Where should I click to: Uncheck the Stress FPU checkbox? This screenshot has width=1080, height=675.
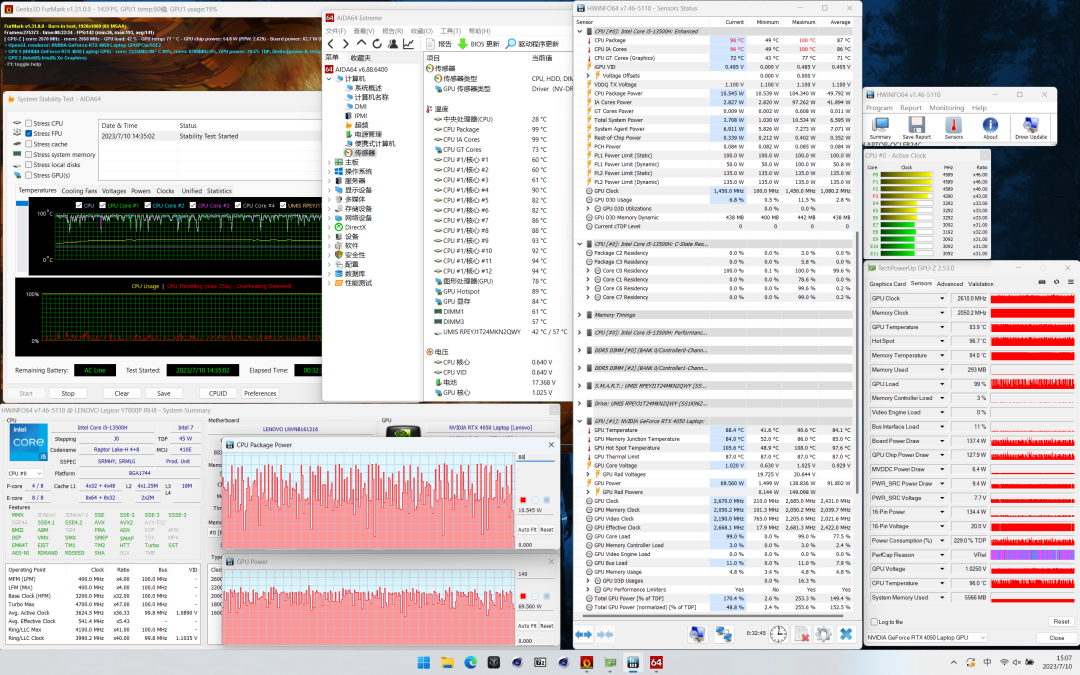[28, 133]
